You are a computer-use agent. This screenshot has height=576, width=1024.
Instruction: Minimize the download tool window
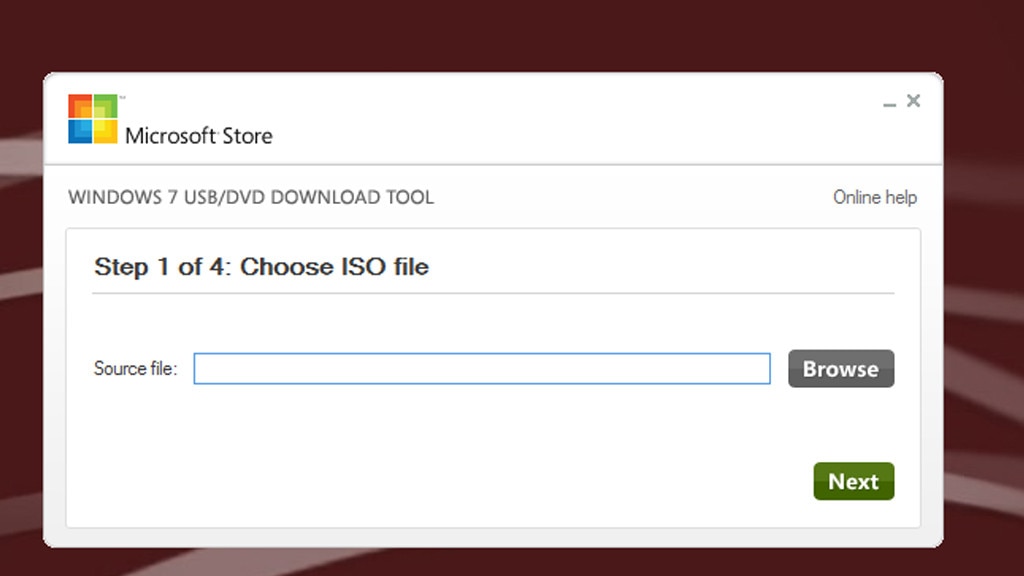[889, 103]
